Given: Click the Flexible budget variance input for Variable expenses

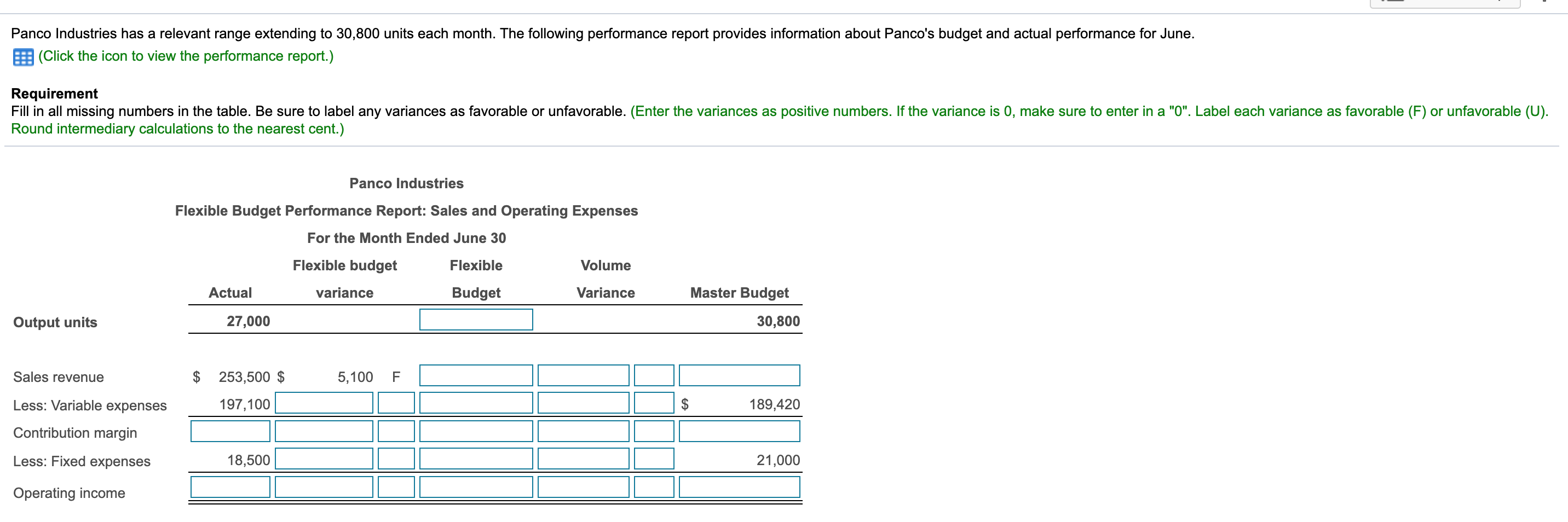Looking at the screenshot, I should [323, 403].
